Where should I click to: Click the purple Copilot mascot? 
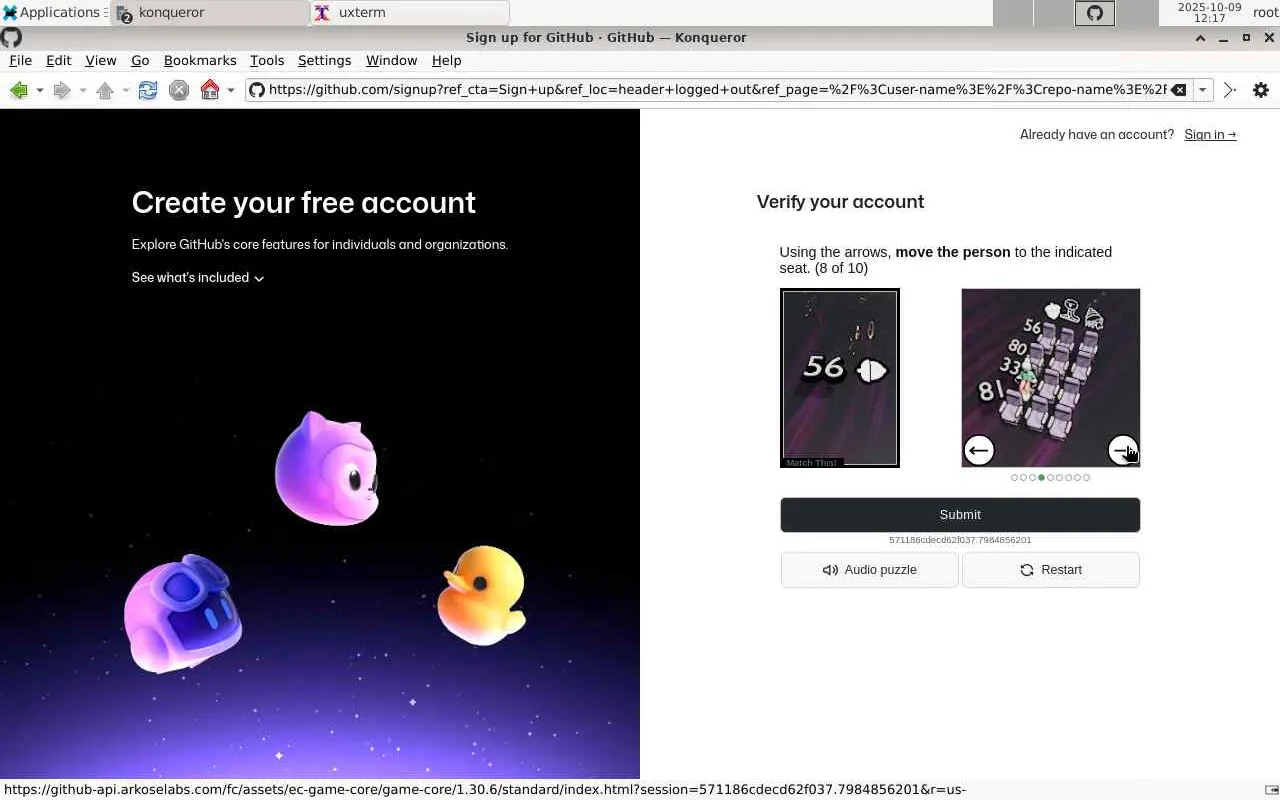(183, 613)
